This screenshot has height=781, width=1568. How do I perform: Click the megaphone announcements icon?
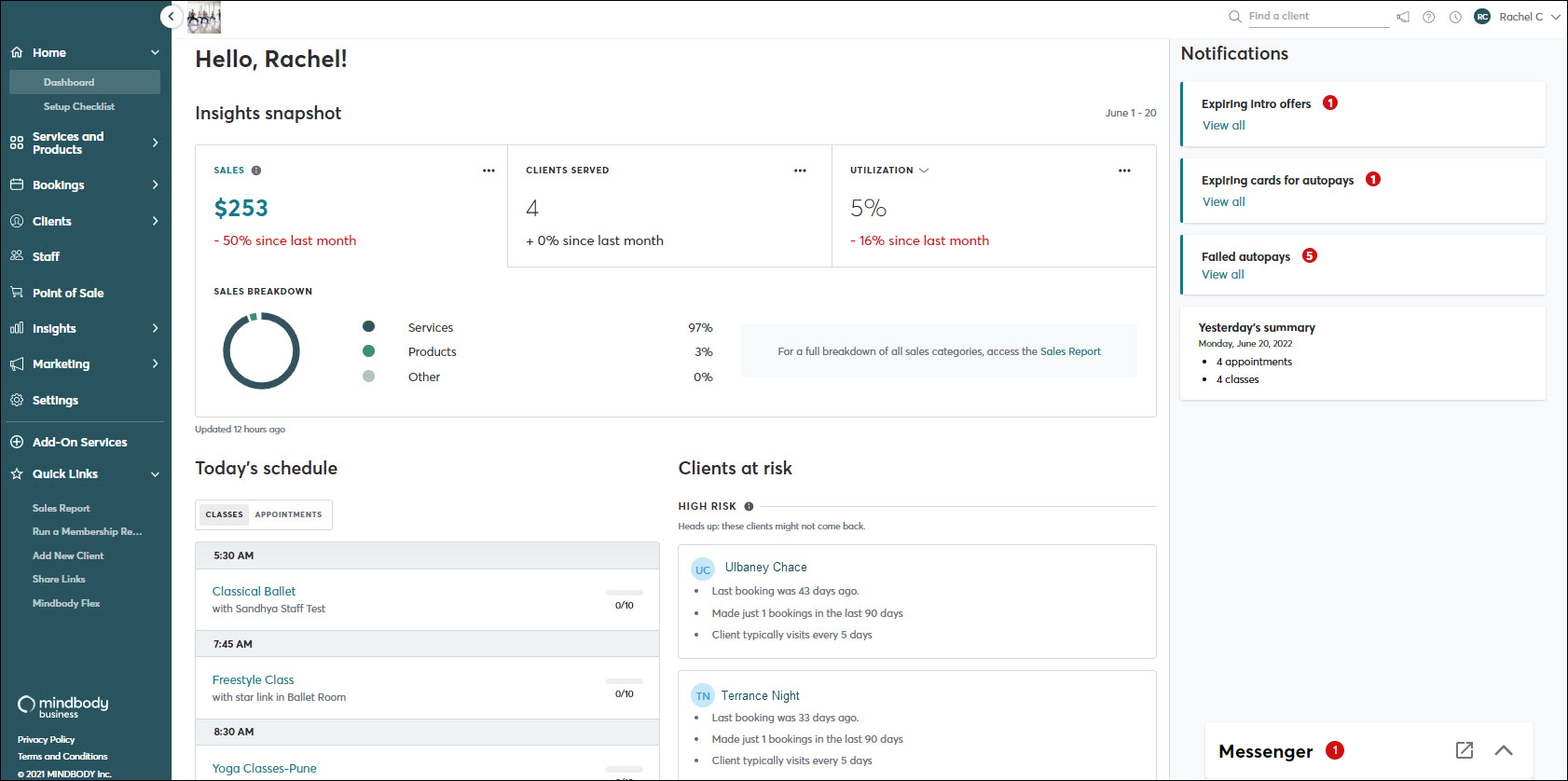1402,17
